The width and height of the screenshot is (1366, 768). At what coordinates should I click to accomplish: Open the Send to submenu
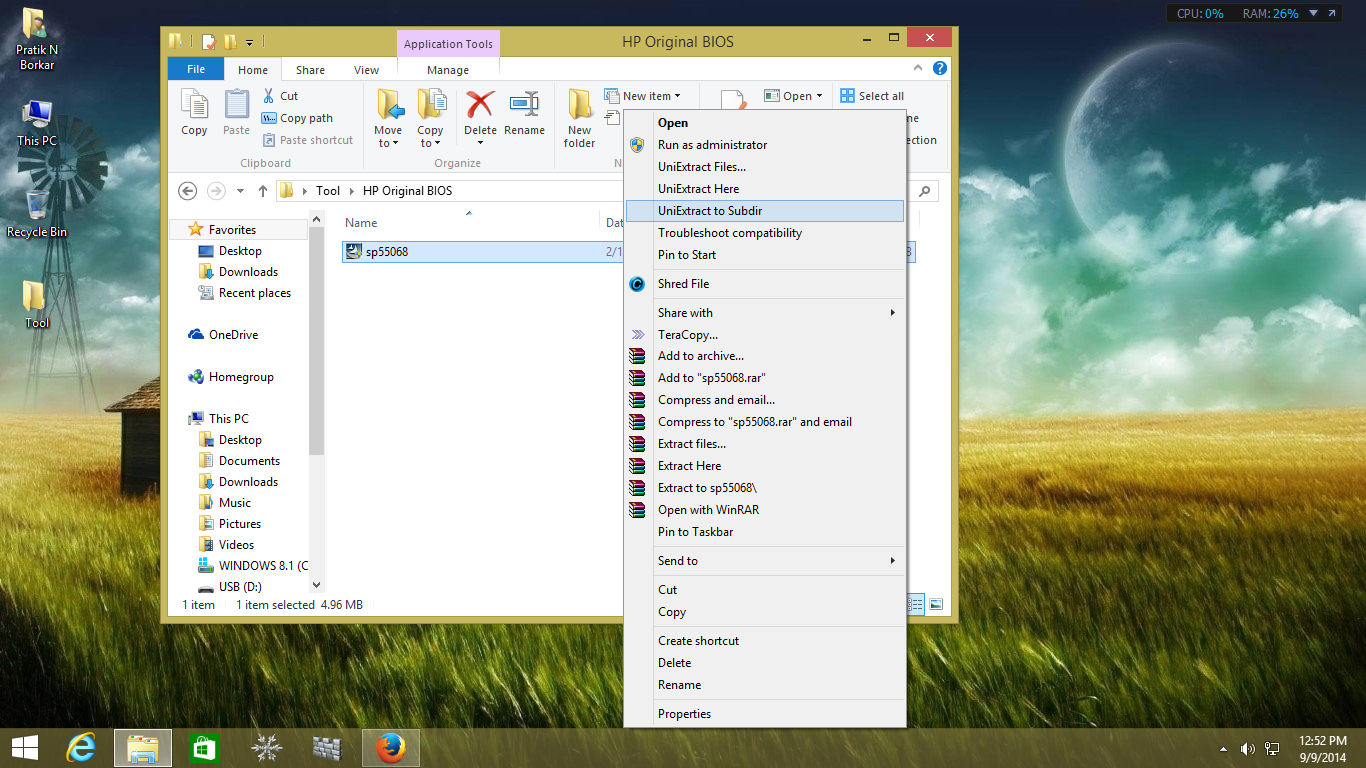click(764, 561)
